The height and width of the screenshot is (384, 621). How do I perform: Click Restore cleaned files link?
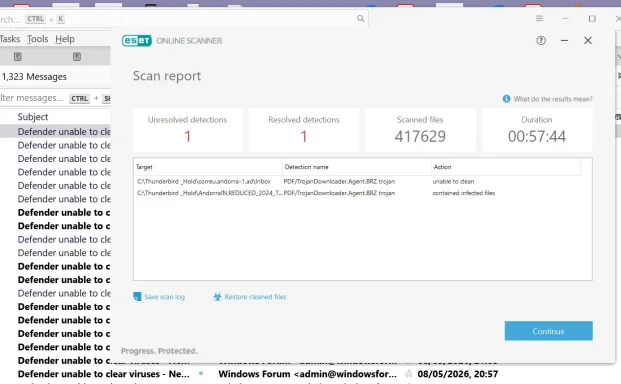(x=255, y=297)
